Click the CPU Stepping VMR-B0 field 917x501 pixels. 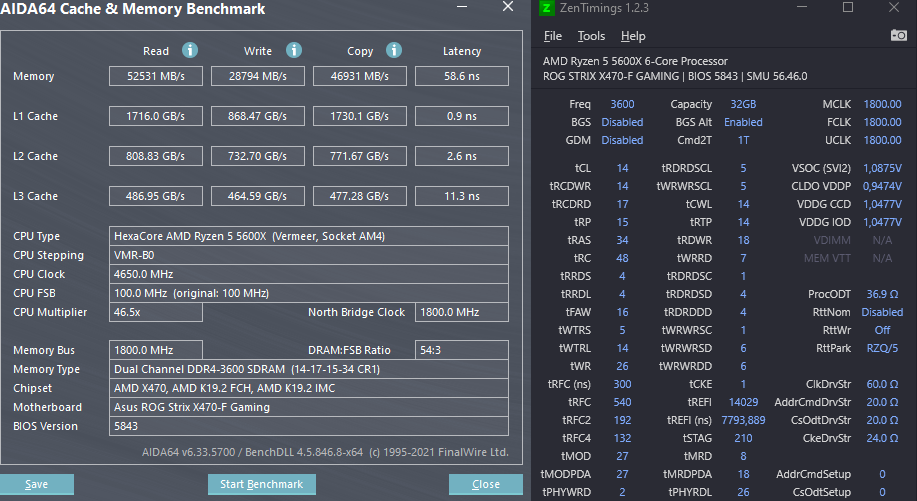pos(309,255)
